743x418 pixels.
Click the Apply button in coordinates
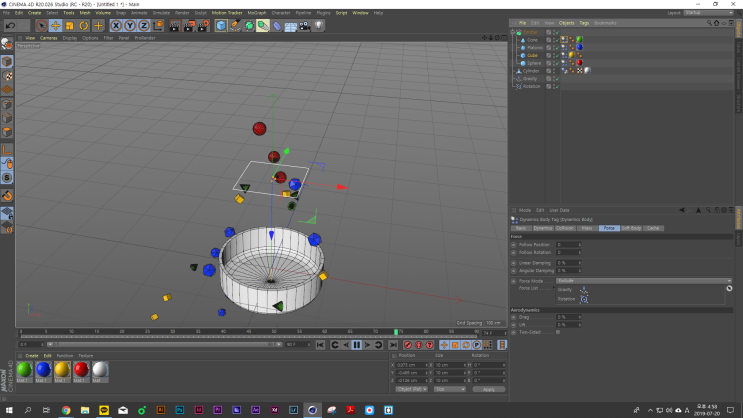point(489,389)
